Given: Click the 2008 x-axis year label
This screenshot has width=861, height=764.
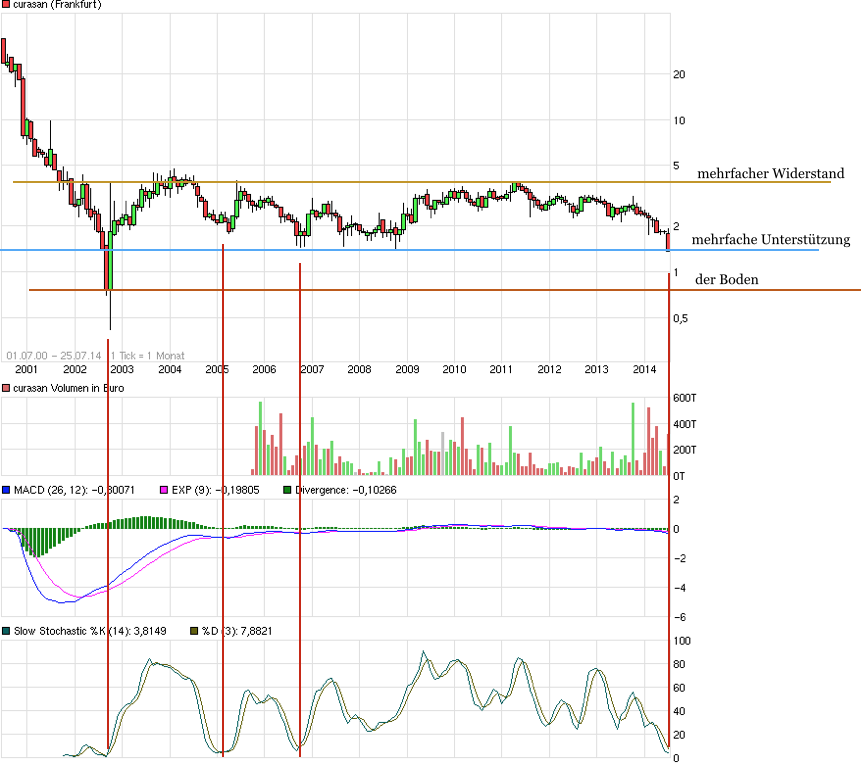Looking at the screenshot, I should [x=359, y=369].
